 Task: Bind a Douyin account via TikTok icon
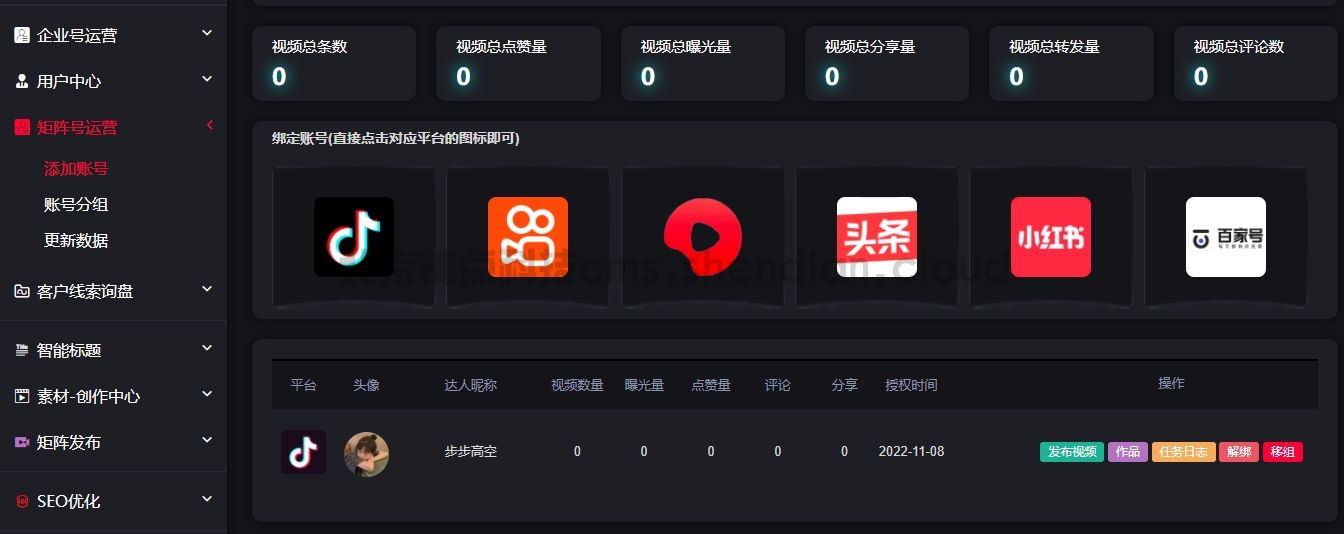(x=353, y=237)
